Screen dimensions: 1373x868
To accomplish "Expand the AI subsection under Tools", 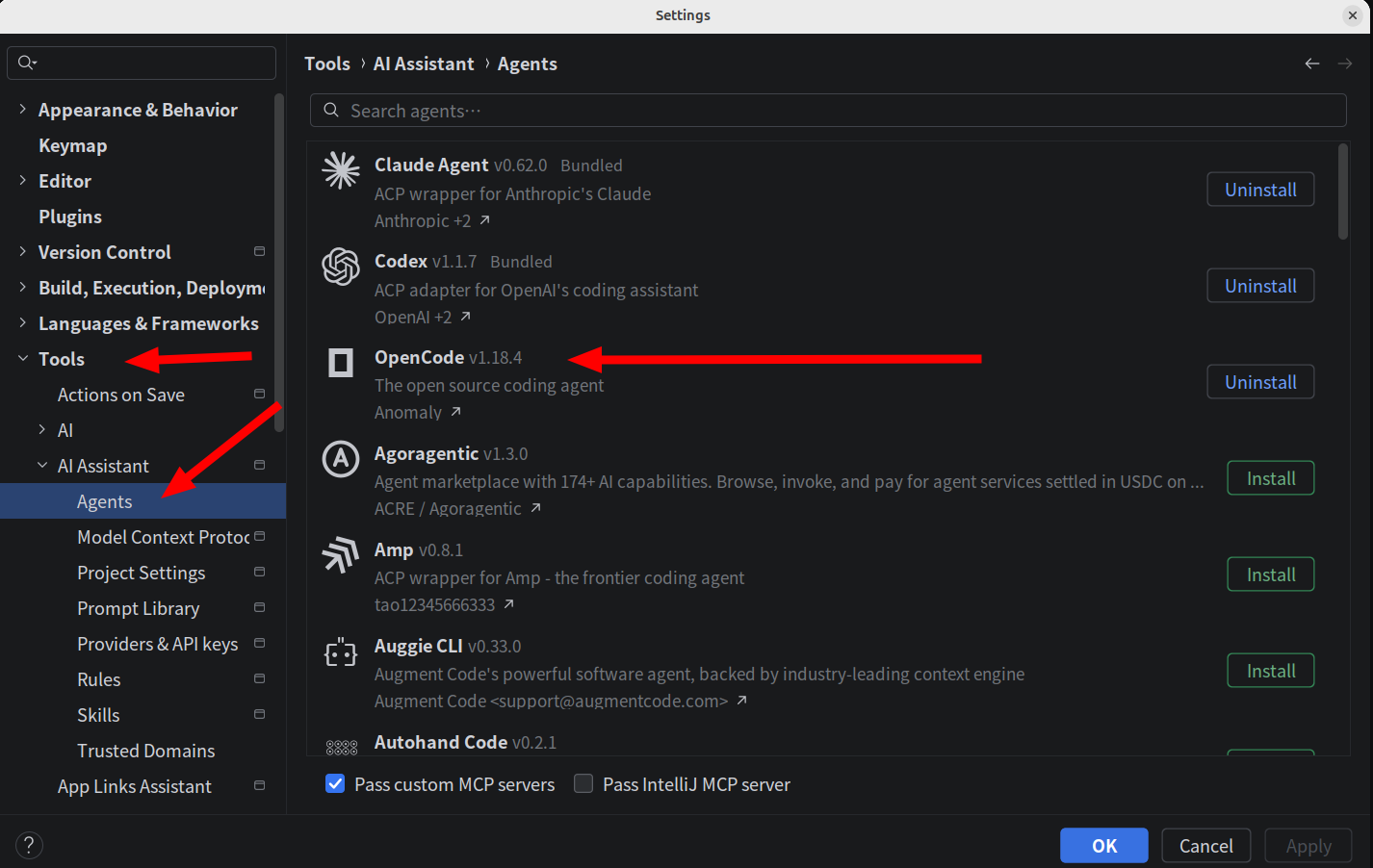I will point(42,430).
